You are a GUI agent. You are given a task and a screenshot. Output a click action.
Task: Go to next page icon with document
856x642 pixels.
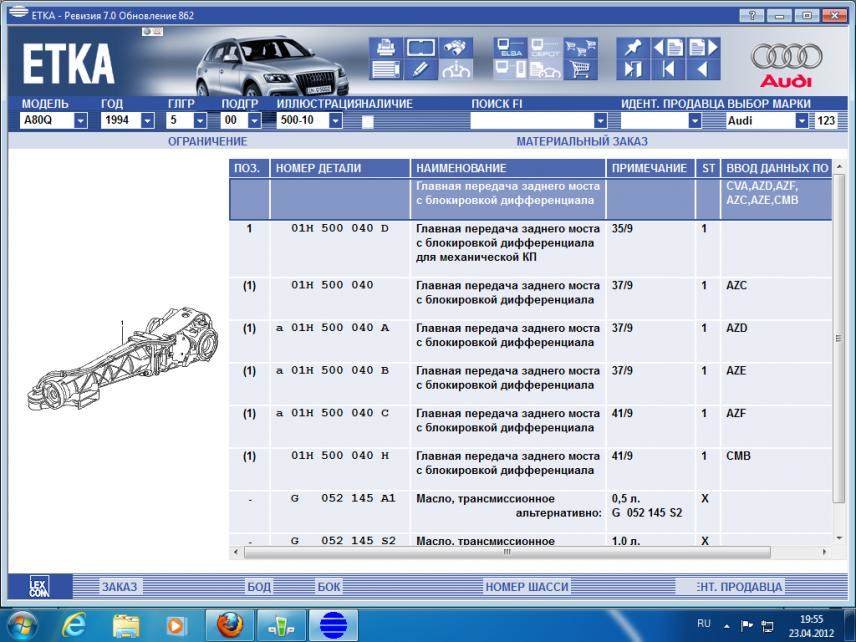[x=703, y=47]
